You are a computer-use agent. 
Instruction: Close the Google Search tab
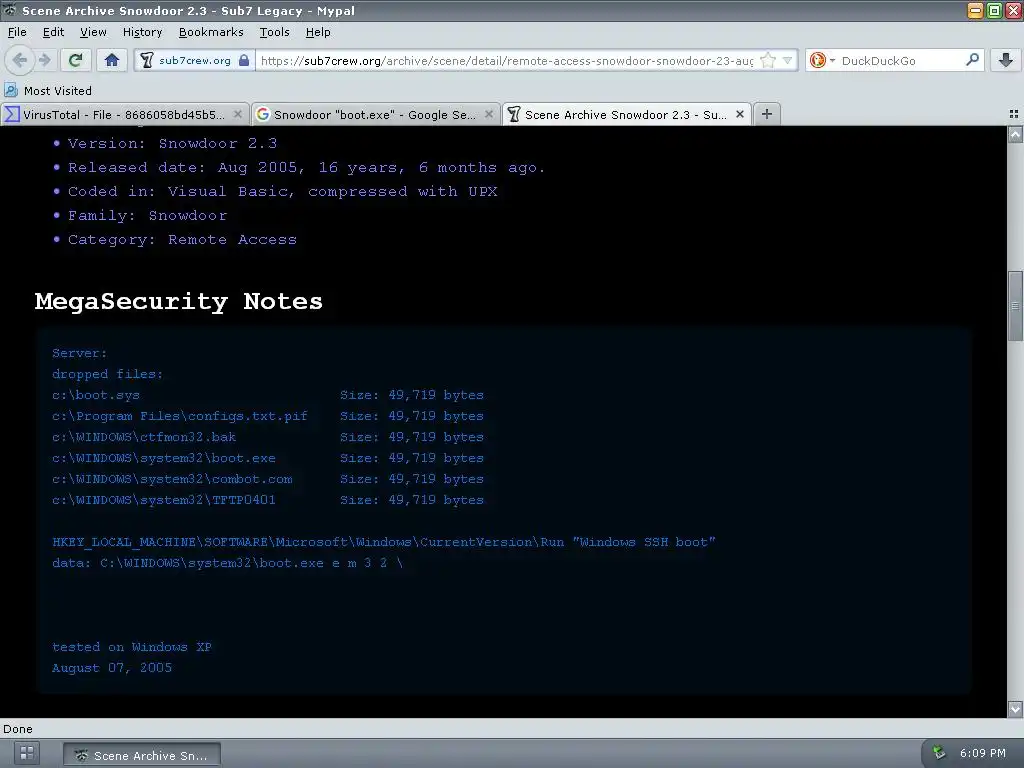pyautogui.click(x=488, y=114)
